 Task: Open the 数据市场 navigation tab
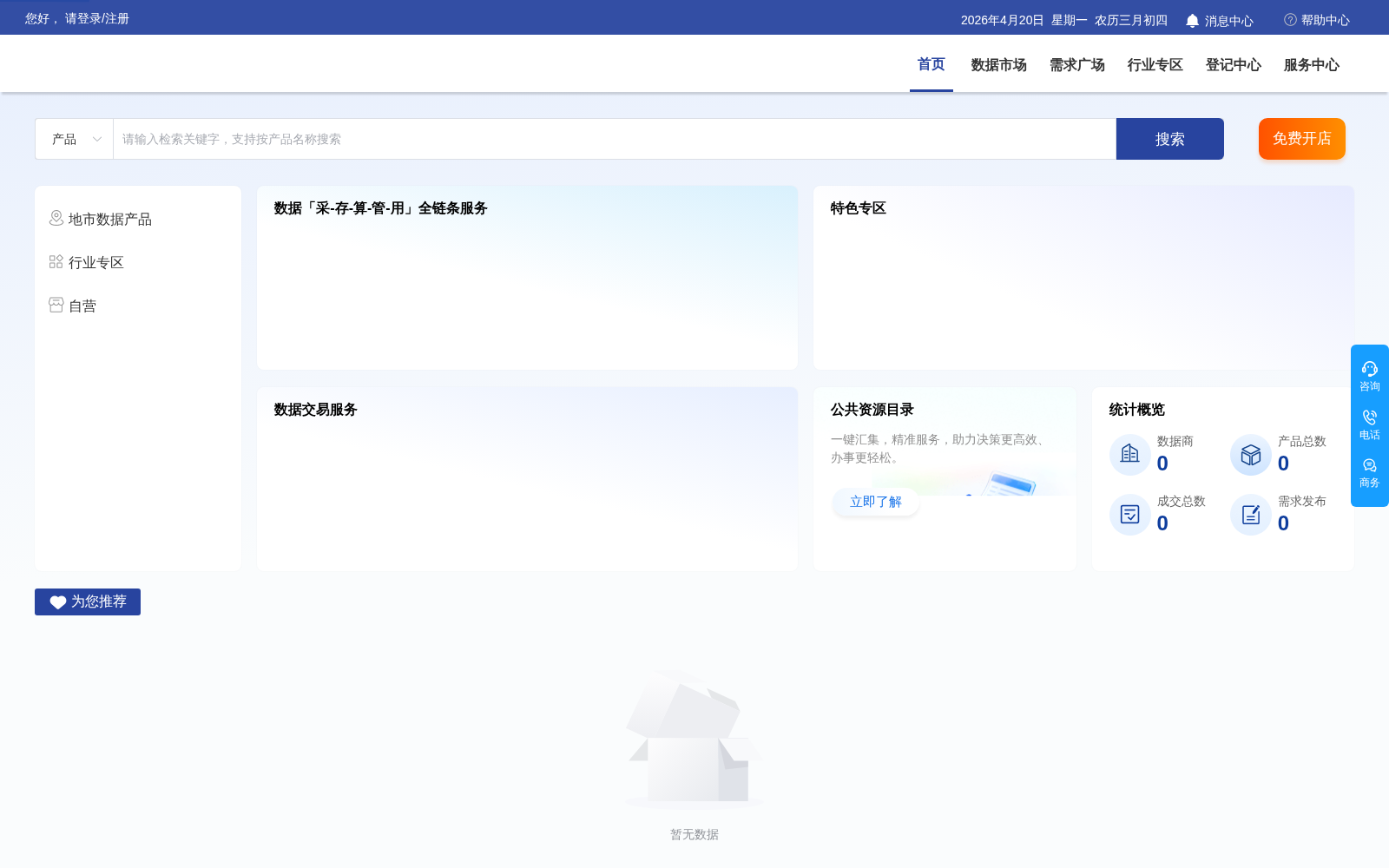coord(999,65)
